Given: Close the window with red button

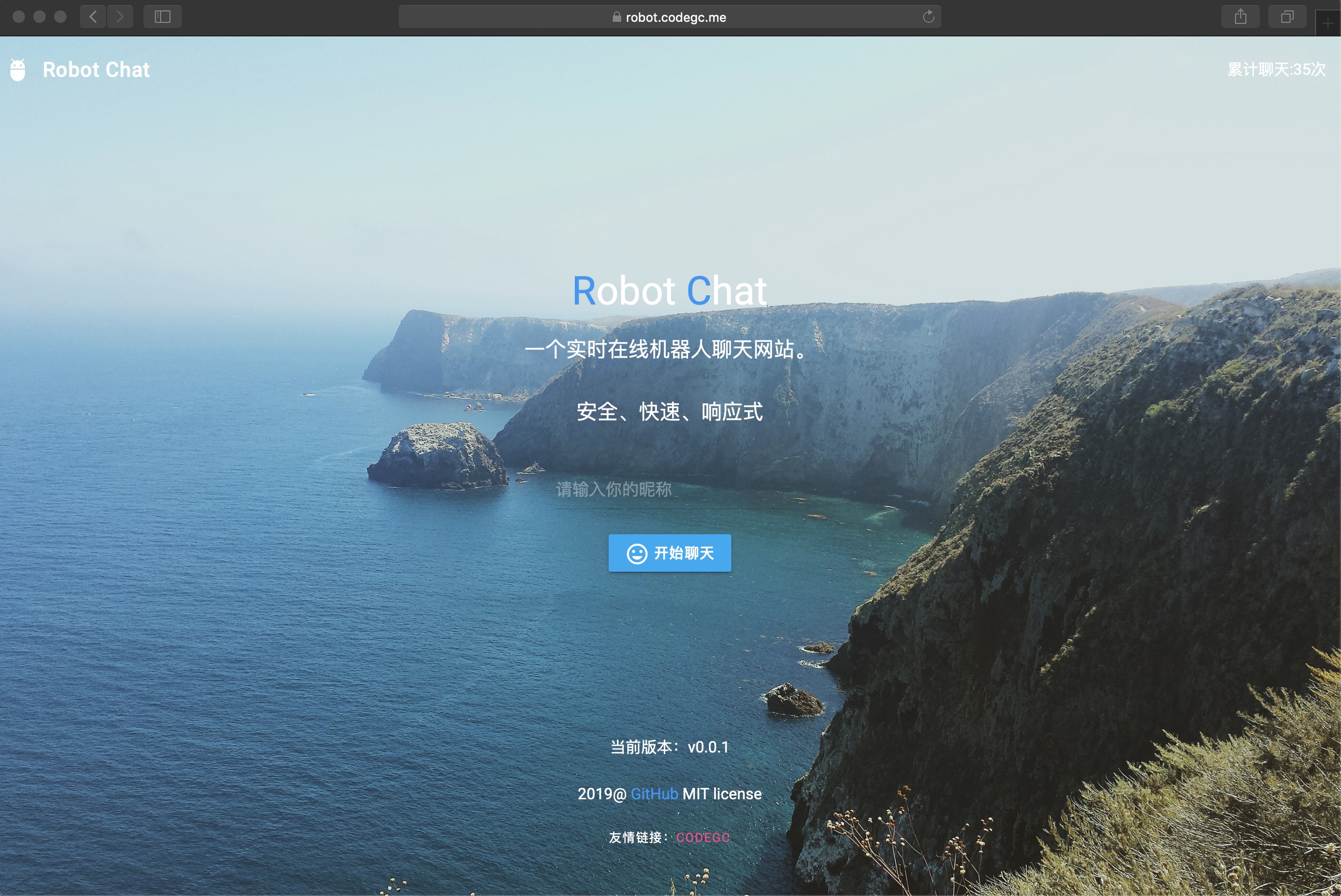Looking at the screenshot, I should 18,17.
